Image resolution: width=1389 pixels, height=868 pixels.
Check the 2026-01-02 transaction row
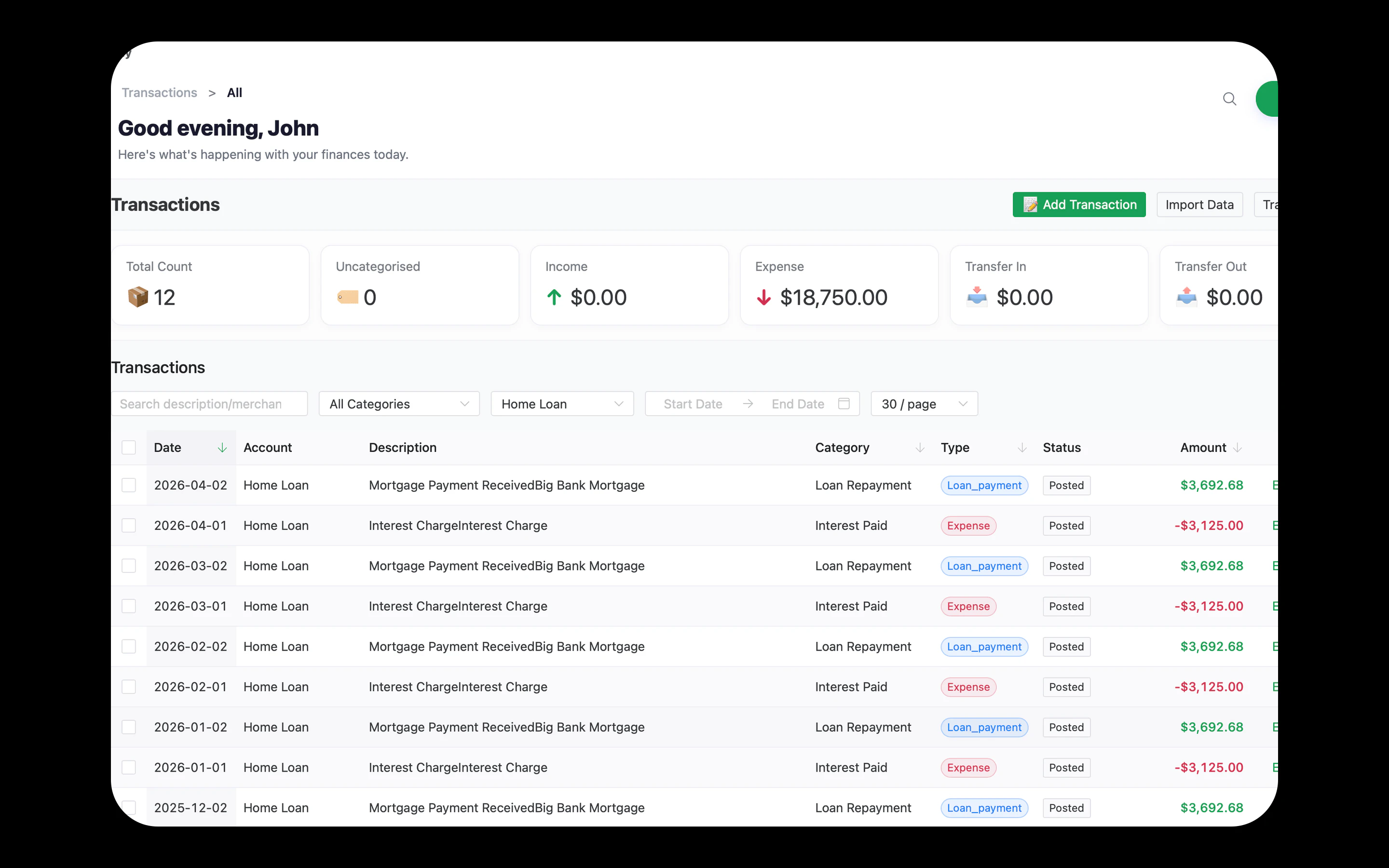tap(129, 727)
